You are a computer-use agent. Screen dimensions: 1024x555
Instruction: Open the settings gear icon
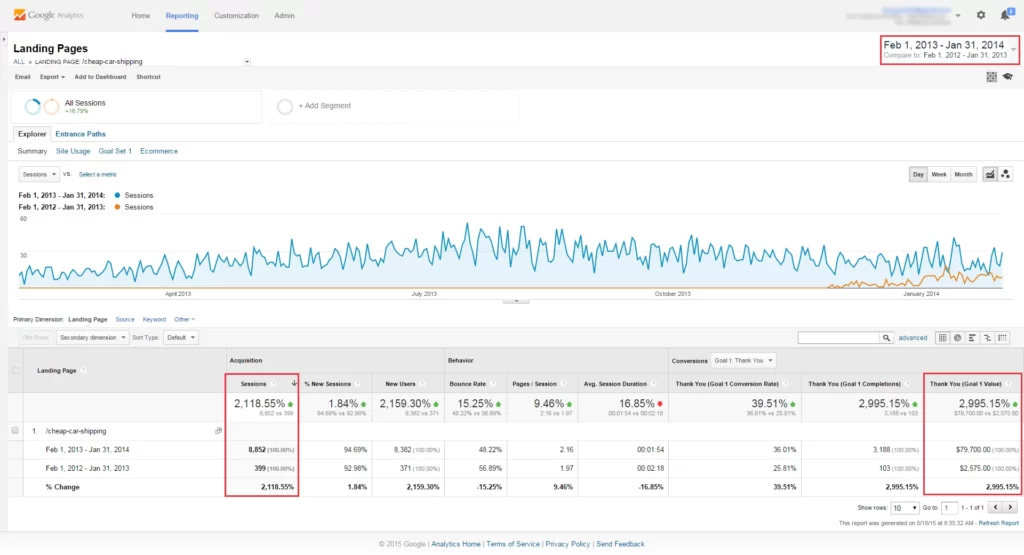(980, 15)
